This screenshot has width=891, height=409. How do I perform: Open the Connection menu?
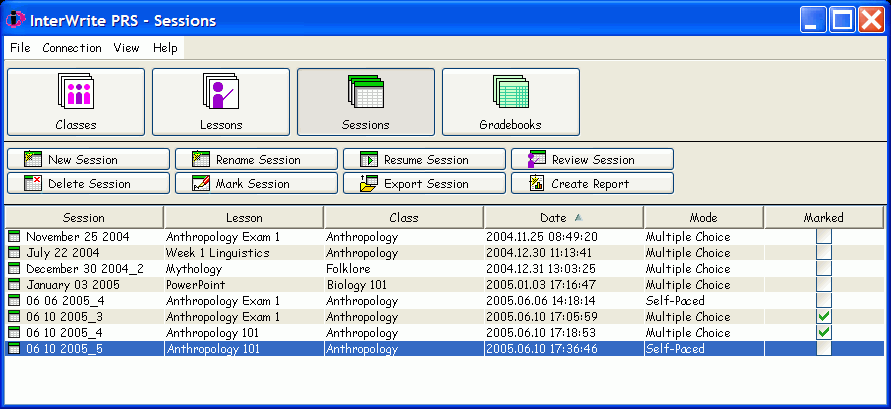[72, 48]
